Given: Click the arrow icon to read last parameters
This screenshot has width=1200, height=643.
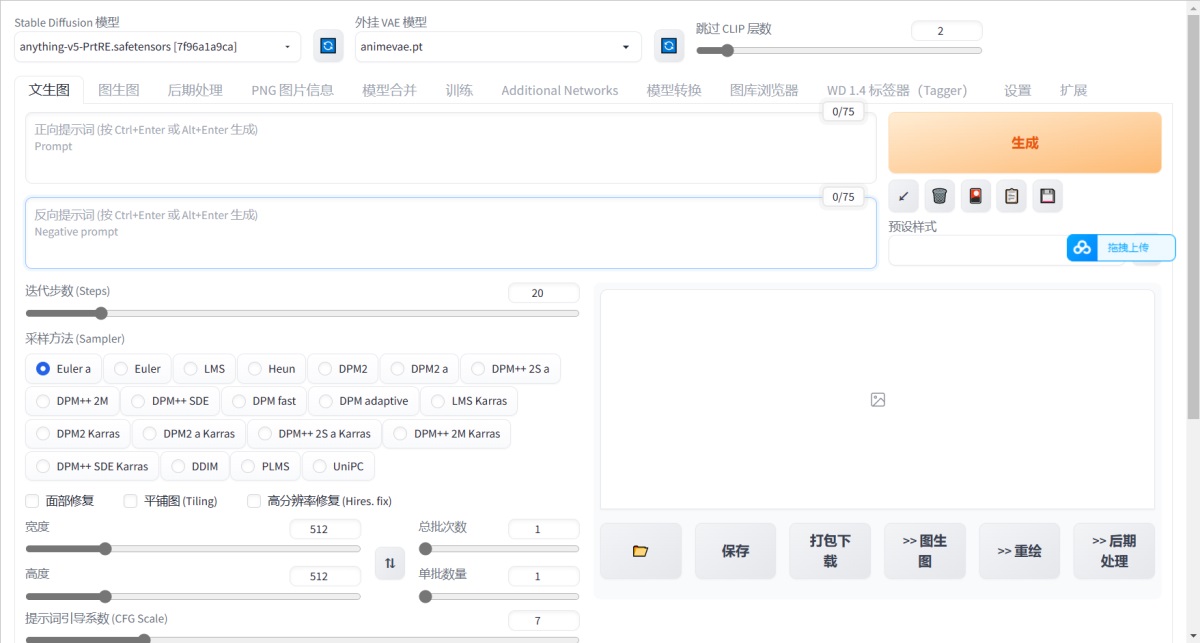Looking at the screenshot, I should click(903, 196).
